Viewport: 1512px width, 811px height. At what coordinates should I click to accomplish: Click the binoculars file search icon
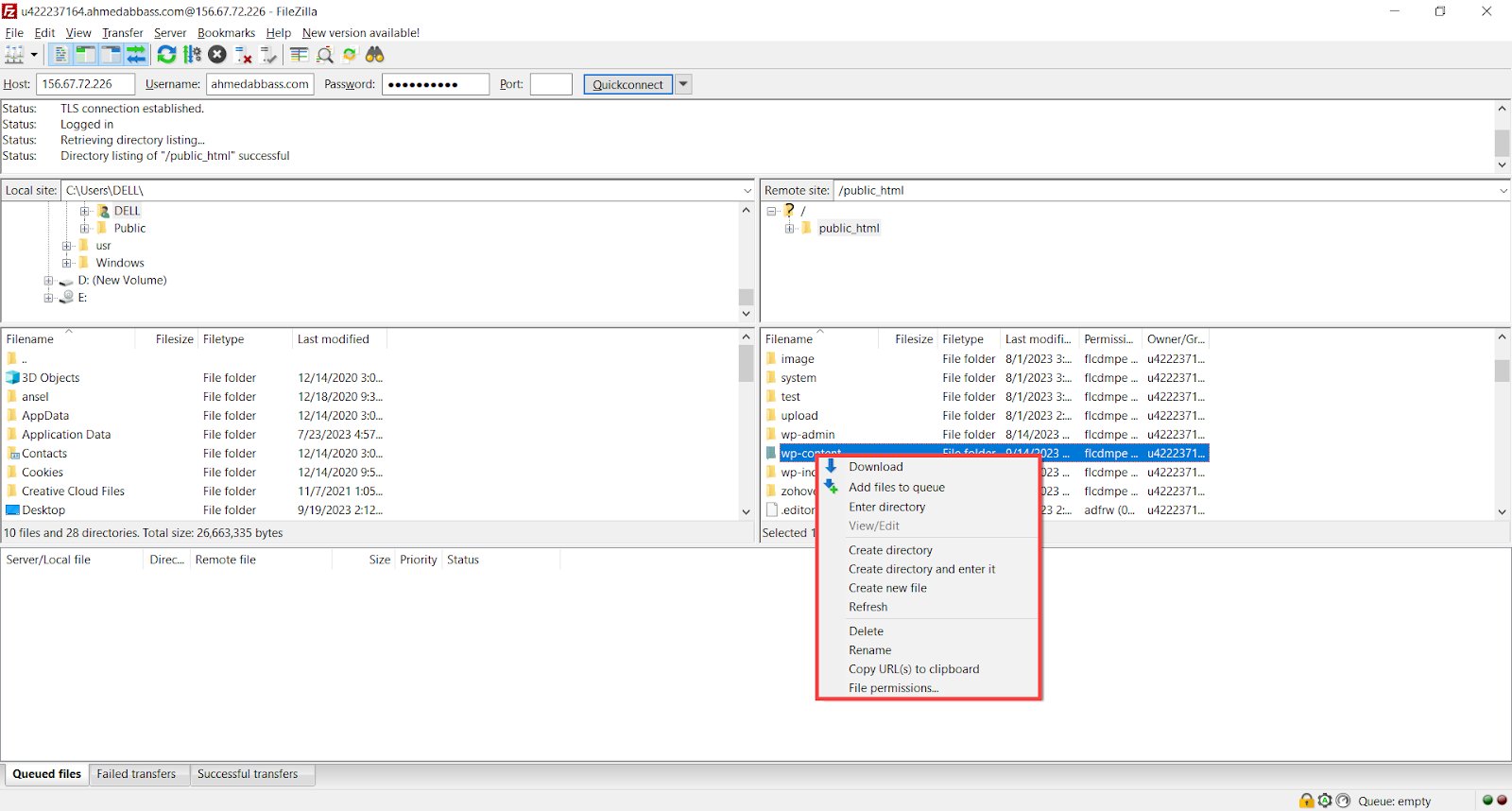pos(375,55)
